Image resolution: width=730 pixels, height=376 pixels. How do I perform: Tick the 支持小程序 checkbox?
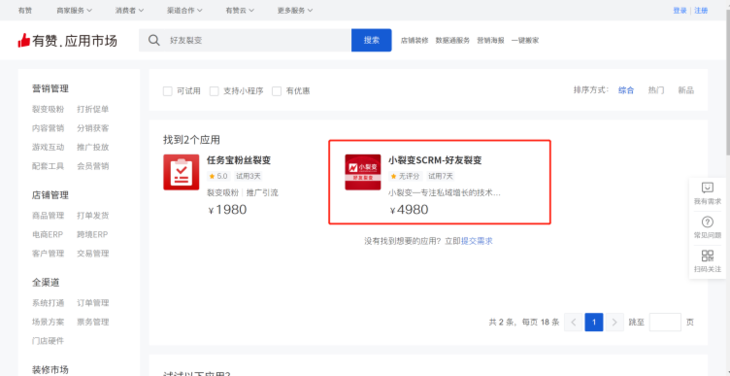[x=214, y=91]
